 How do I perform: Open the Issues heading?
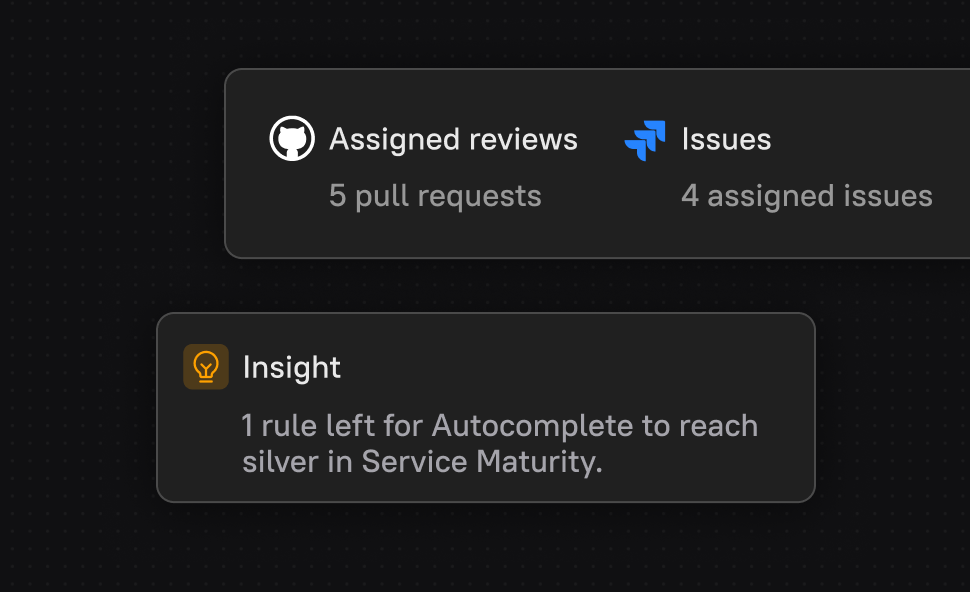tap(726, 139)
